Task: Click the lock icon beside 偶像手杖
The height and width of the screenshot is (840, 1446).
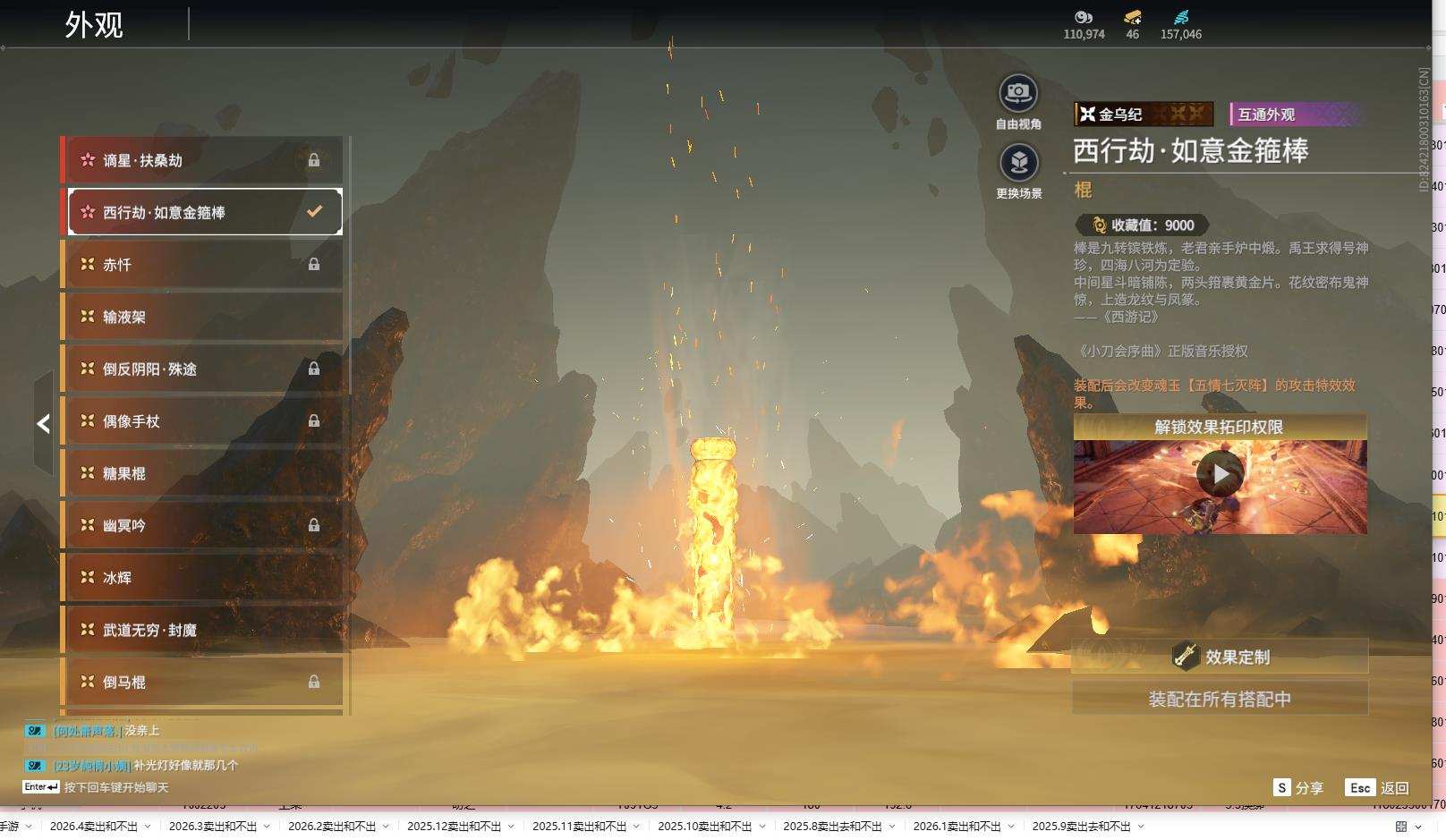Action: point(314,420)
